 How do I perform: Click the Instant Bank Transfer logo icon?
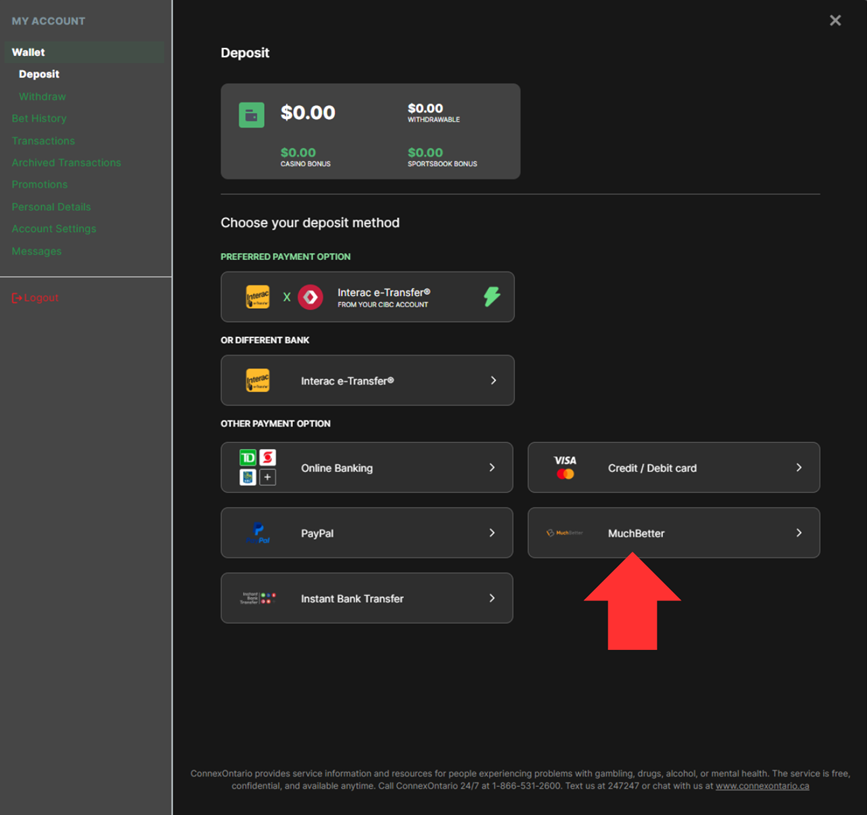coord(258,598)
